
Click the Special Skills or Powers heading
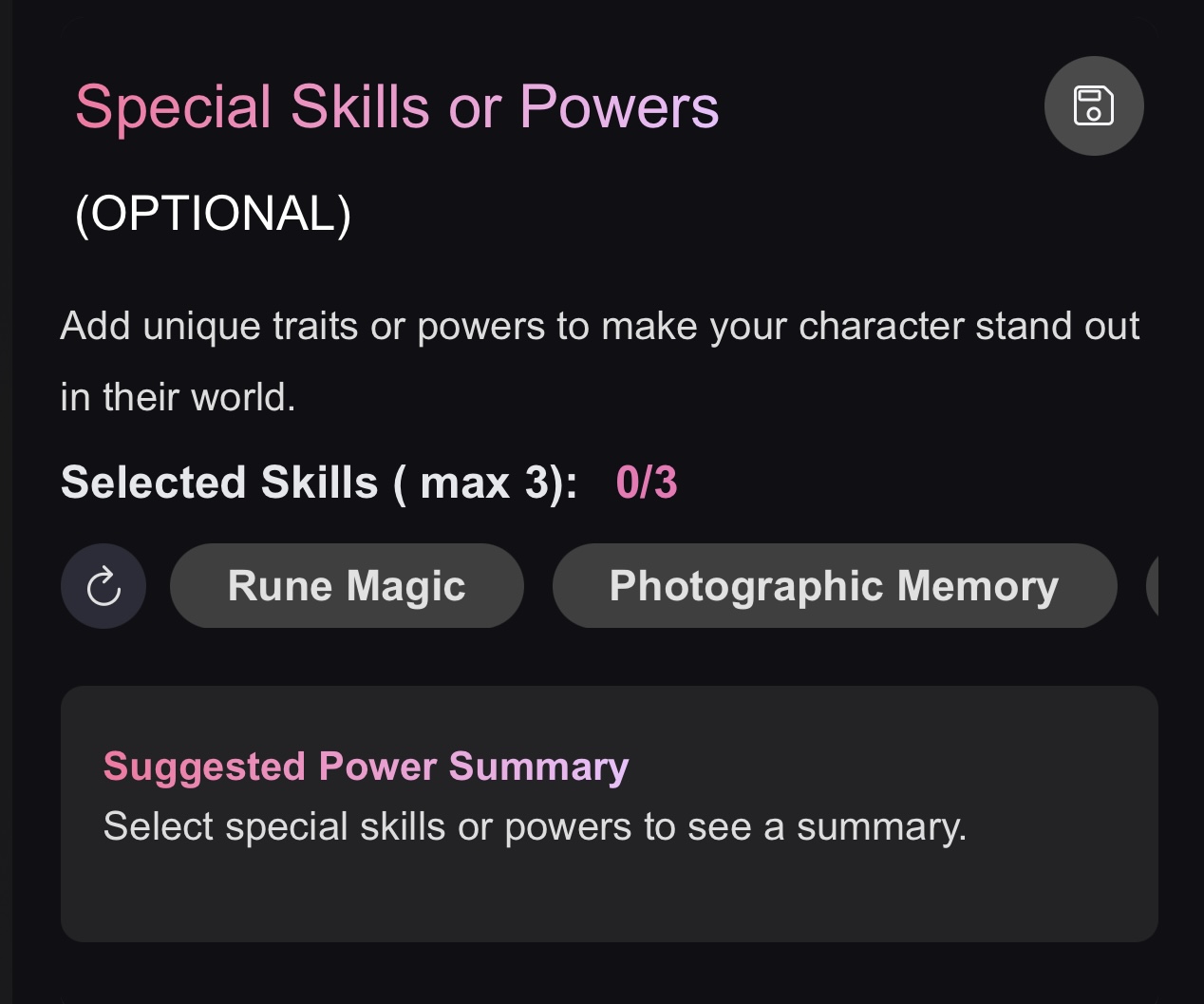click(x=397, y=106)
